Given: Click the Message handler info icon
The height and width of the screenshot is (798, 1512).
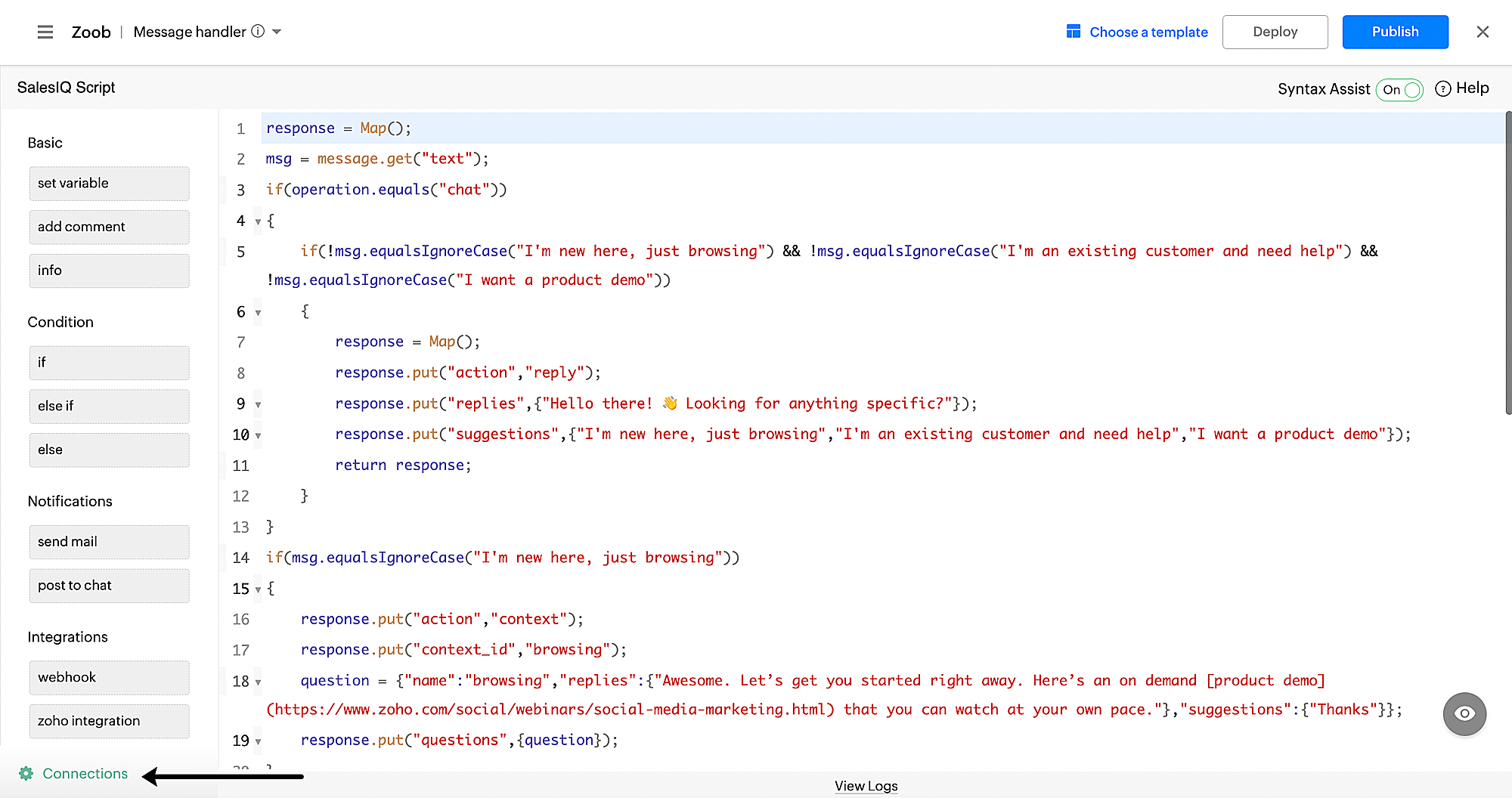Looking at the screenshot, I should (x=258, y=31).
